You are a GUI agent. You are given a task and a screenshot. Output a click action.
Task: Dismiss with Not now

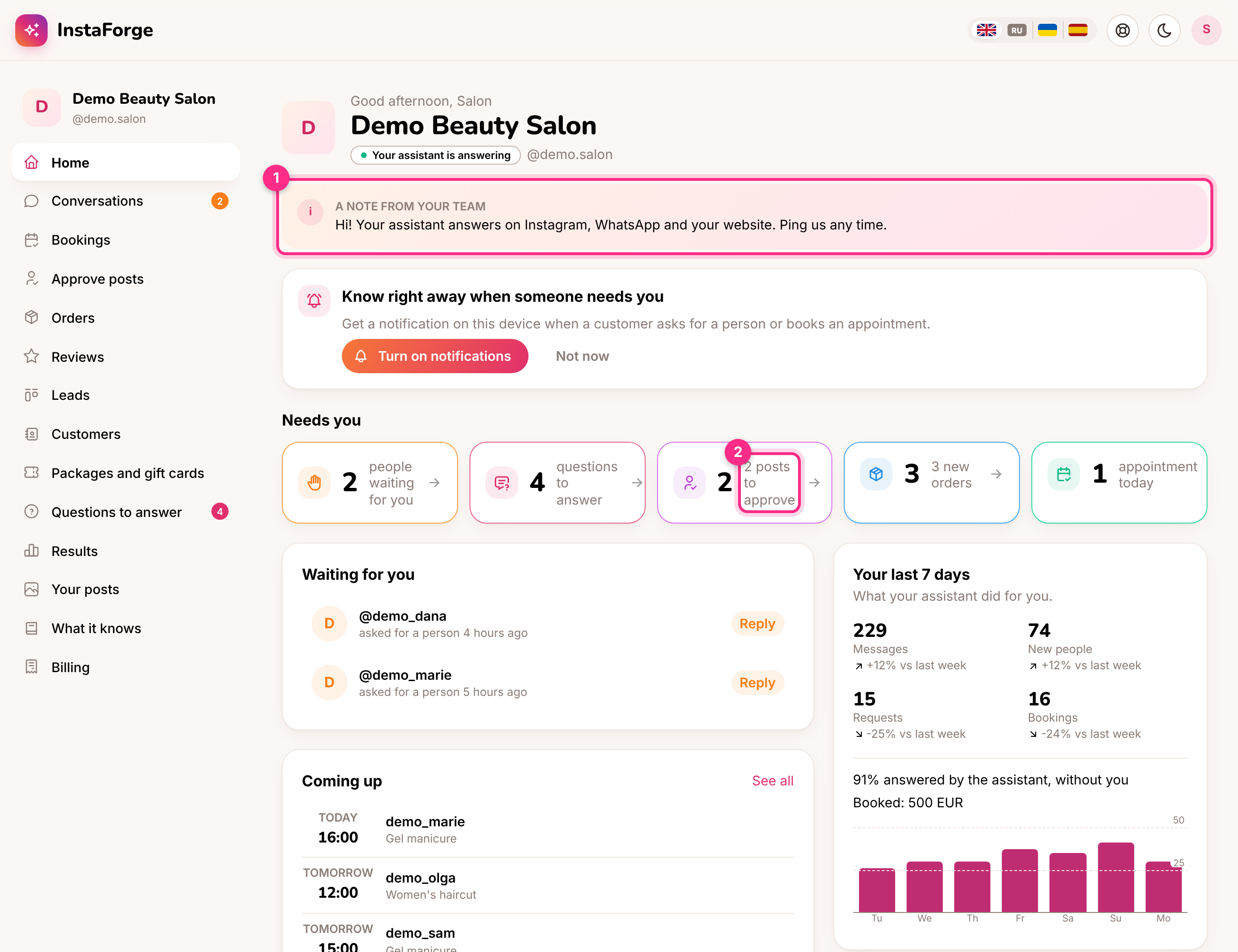coord(582,356)
